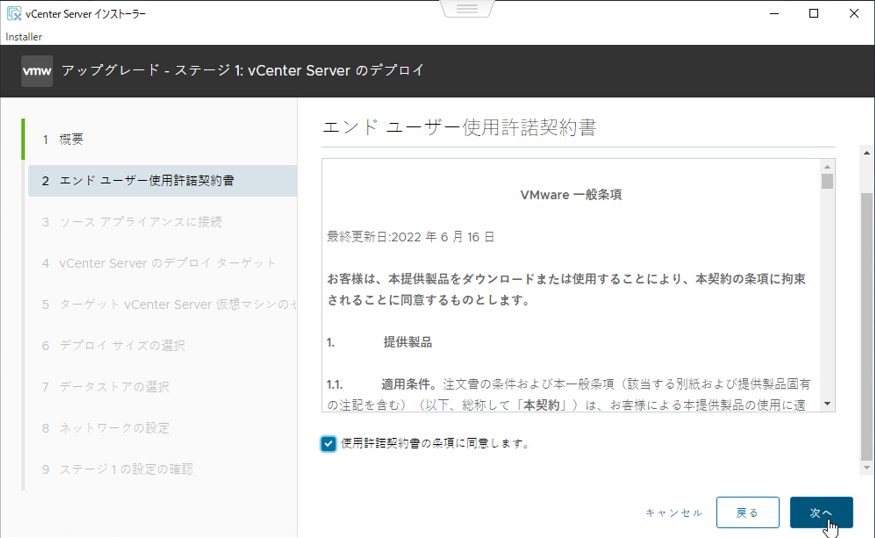The width and height of the screenshot is (875, 538).
Task: Click 使用許諾契約書の条項に同意します label
Action: pyautogui.click(x=435, y=444)
